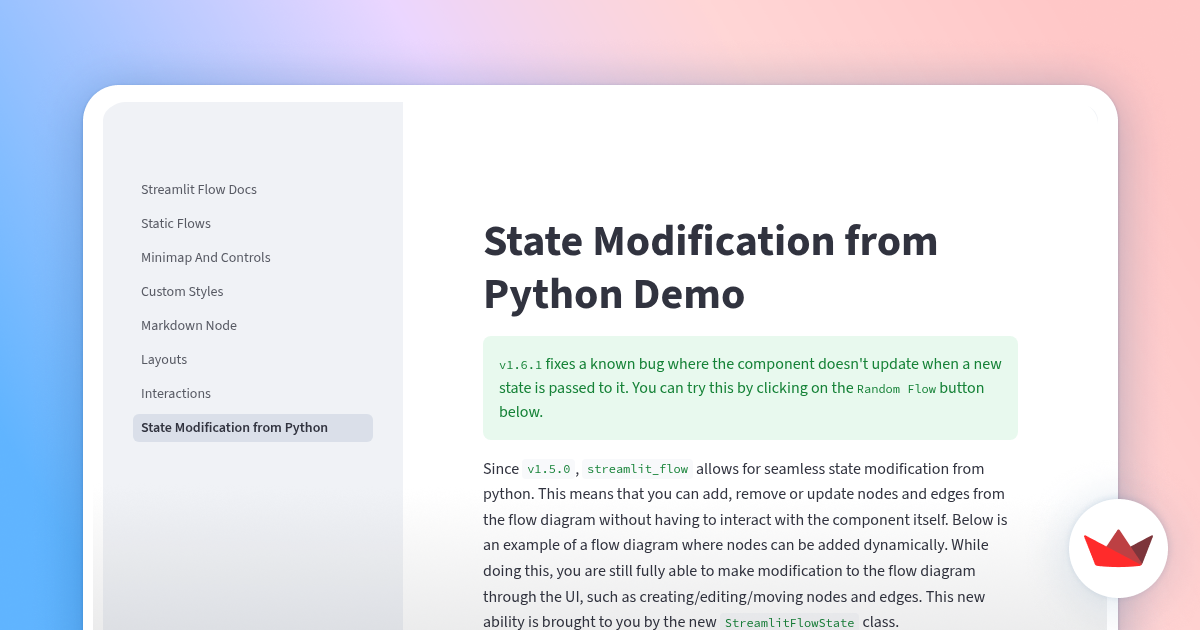This screenshot has height=630, width=1200.
Task: Click the streamlit_flow inline code label
Action: [638, 469]
